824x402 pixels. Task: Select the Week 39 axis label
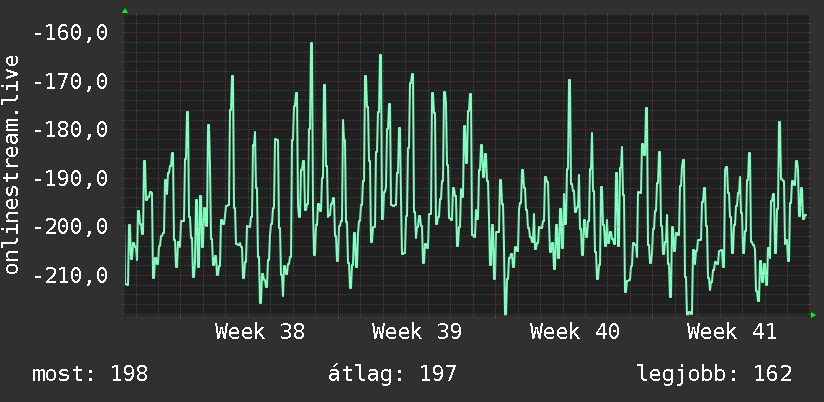(x=417, y=332)
